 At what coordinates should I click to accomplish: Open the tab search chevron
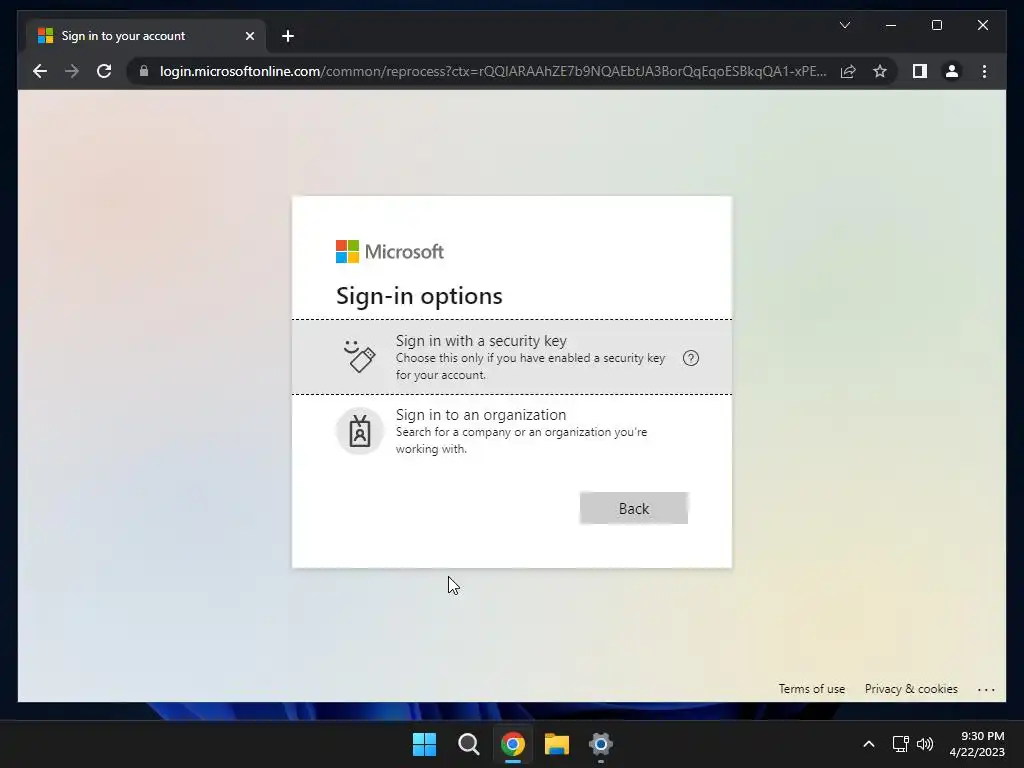[x=844, y=25]
